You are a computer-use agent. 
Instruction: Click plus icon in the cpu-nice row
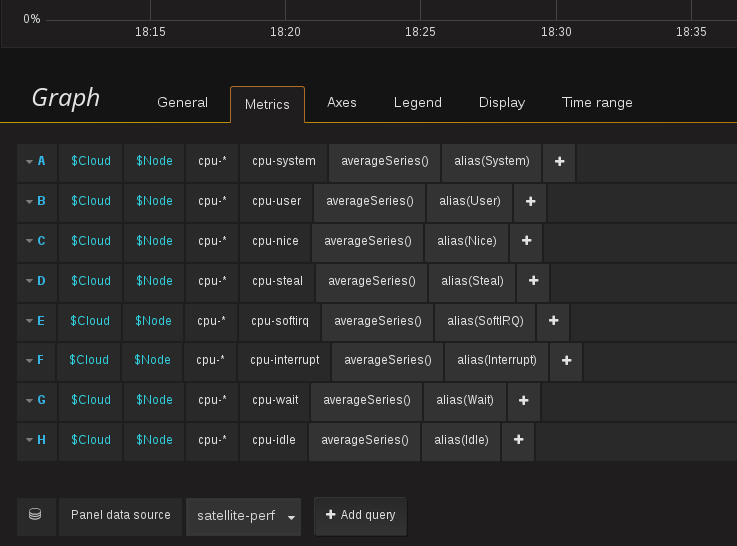526,241
